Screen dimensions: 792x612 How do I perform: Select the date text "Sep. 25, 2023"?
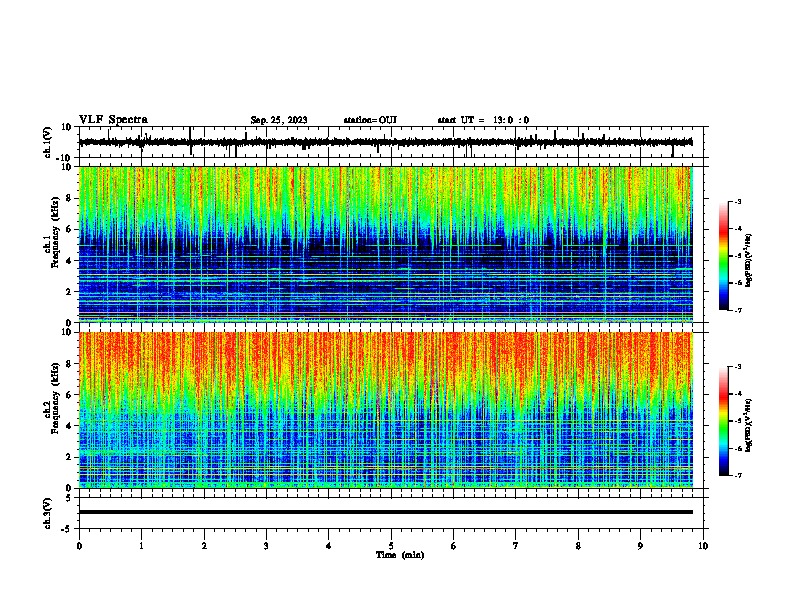click(279, 120)
